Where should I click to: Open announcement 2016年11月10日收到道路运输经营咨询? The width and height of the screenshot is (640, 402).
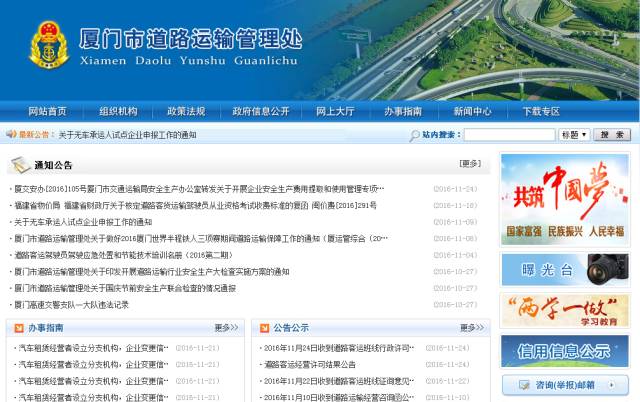[x=339, y=397]
